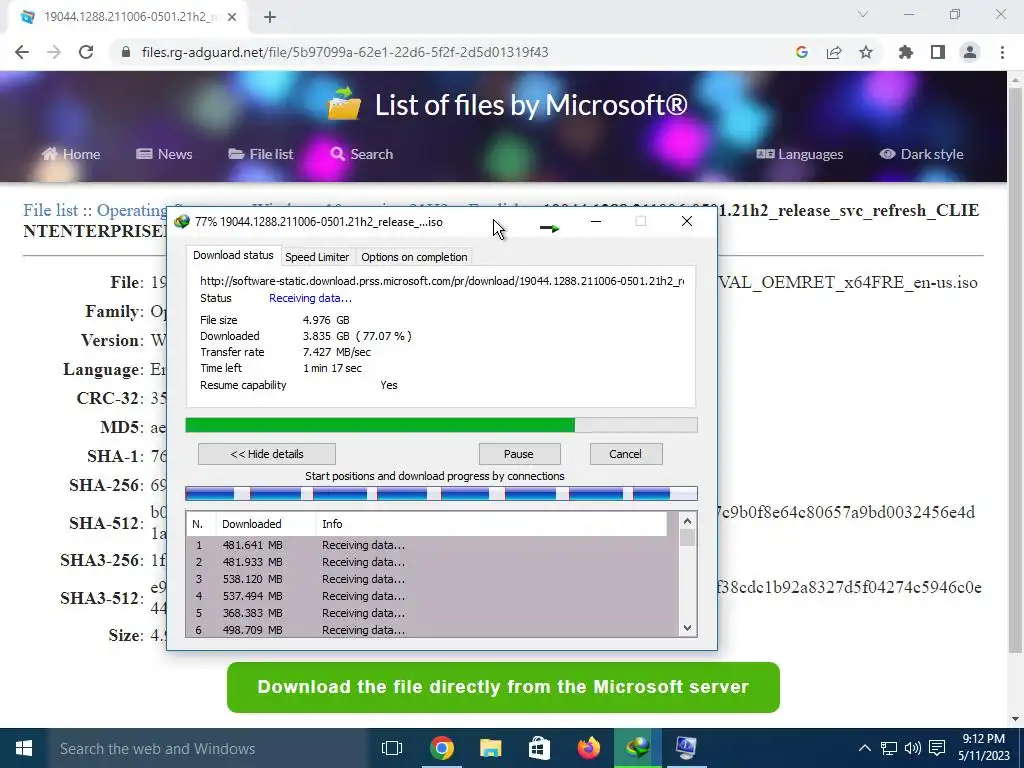Click the Info column header

pos(491,524)
